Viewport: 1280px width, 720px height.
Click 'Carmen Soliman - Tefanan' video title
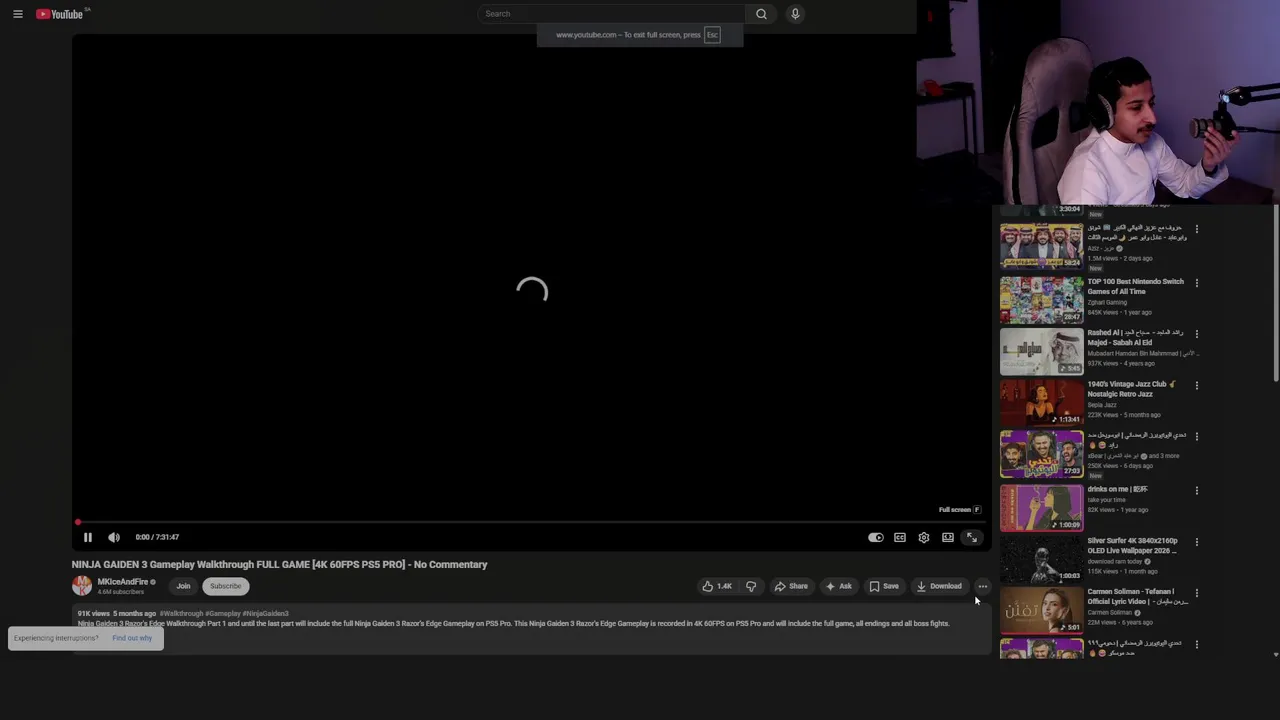[x=1137, y=596]
